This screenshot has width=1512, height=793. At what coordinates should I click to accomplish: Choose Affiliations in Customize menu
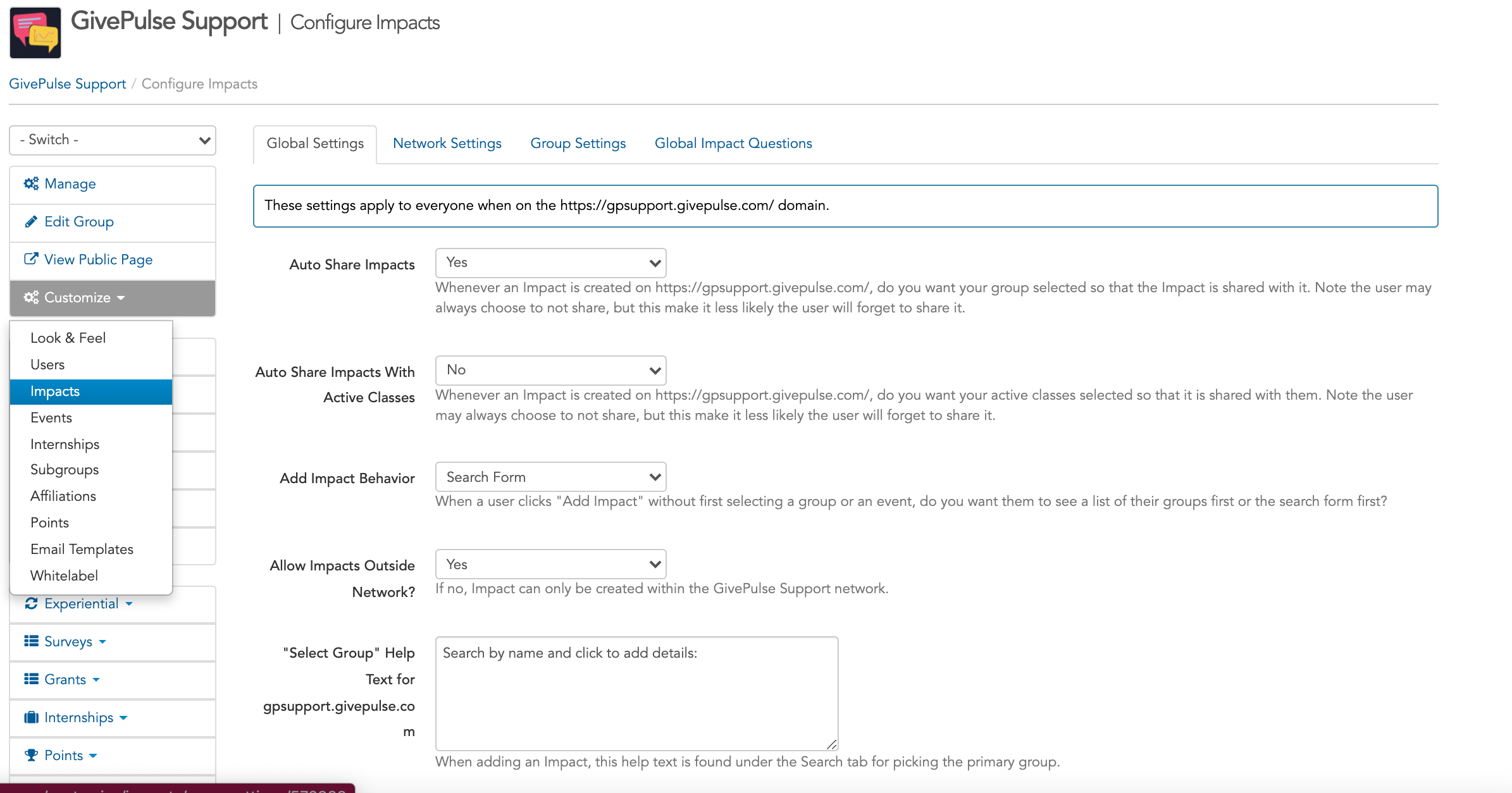click(x=91, y=496)
